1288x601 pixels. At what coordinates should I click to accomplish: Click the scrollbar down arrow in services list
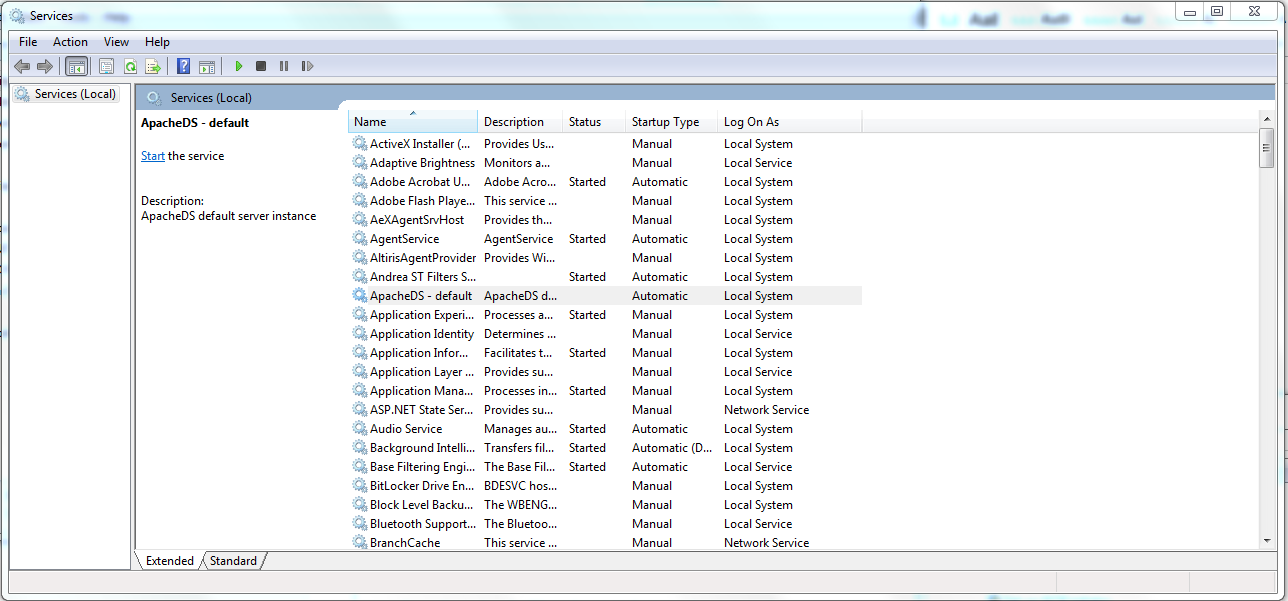pyautogui.click(x=1266, y=540)
